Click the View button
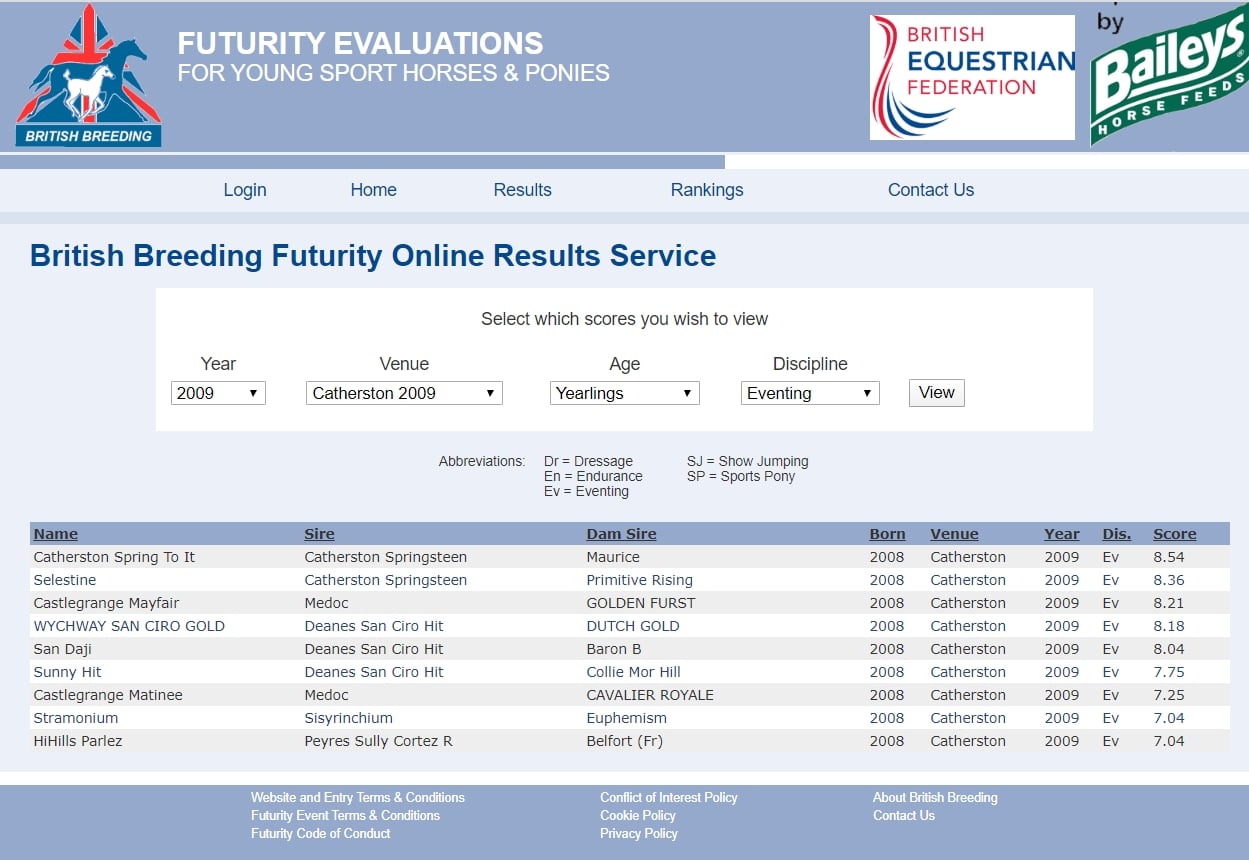The height and width of the screenshot is (860, 1249). pos(937,393)
